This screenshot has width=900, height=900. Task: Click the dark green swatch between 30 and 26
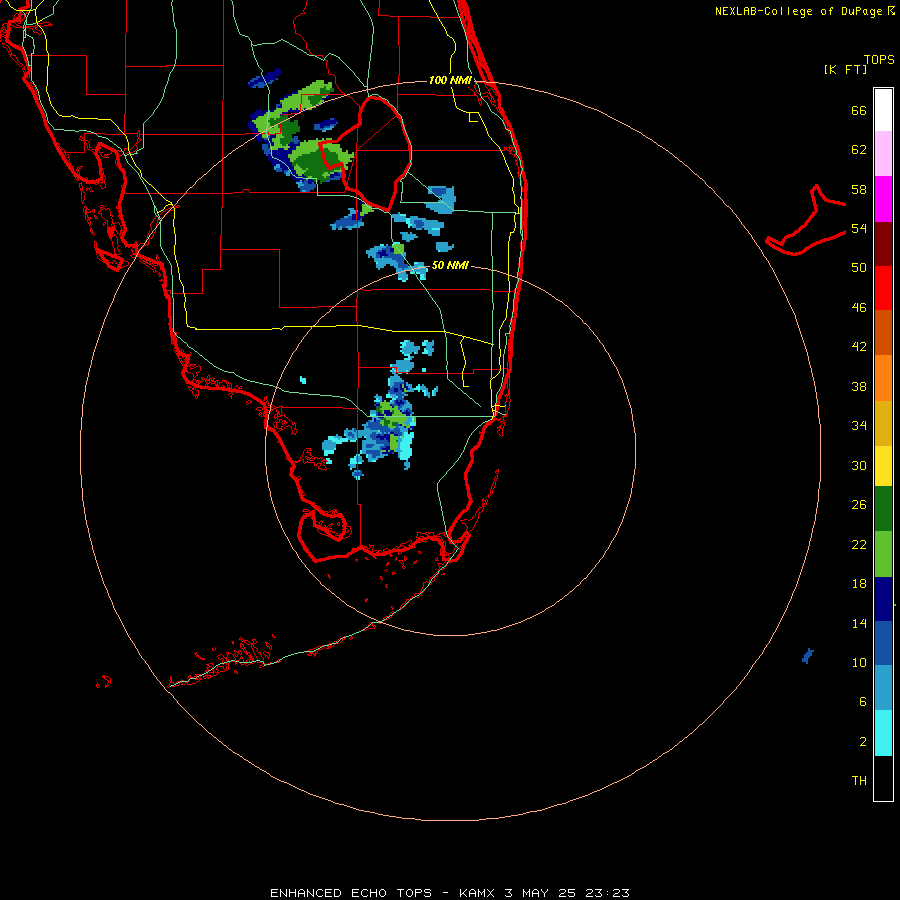[x=883, y=509]
